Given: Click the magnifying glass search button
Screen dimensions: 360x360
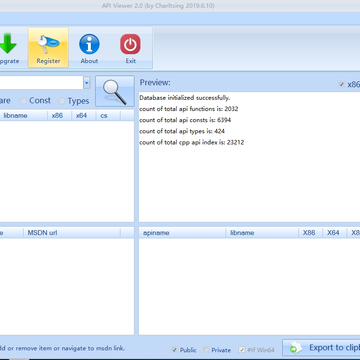Looking at the screenshot, I should (x=115, y=91).
